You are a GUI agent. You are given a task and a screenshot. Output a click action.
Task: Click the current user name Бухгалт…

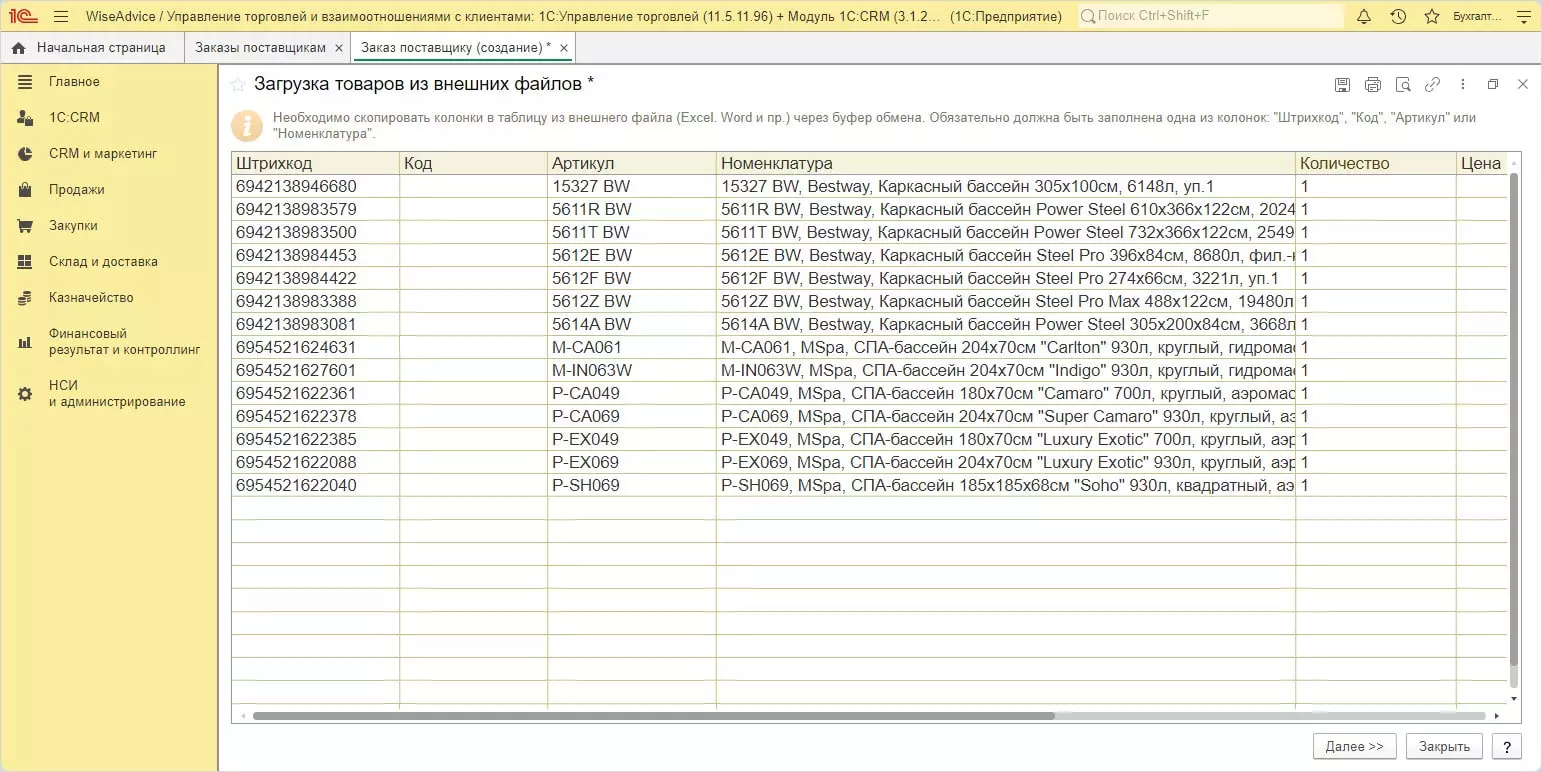(1477, 16)
